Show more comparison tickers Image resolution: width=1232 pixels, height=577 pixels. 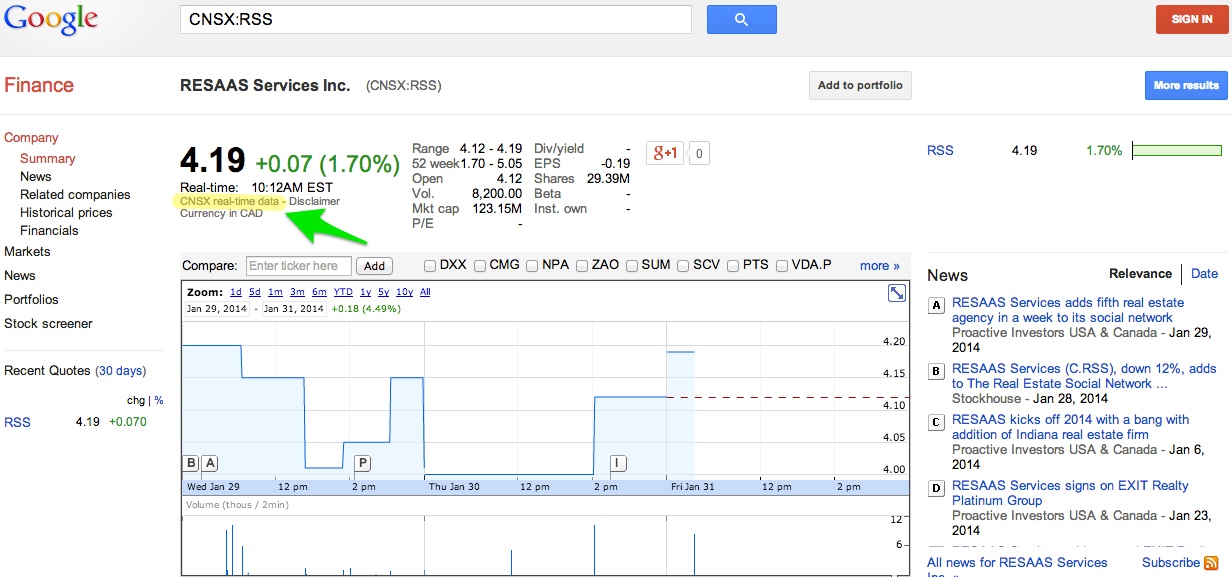pyautogui.click(x=879, y=266)
